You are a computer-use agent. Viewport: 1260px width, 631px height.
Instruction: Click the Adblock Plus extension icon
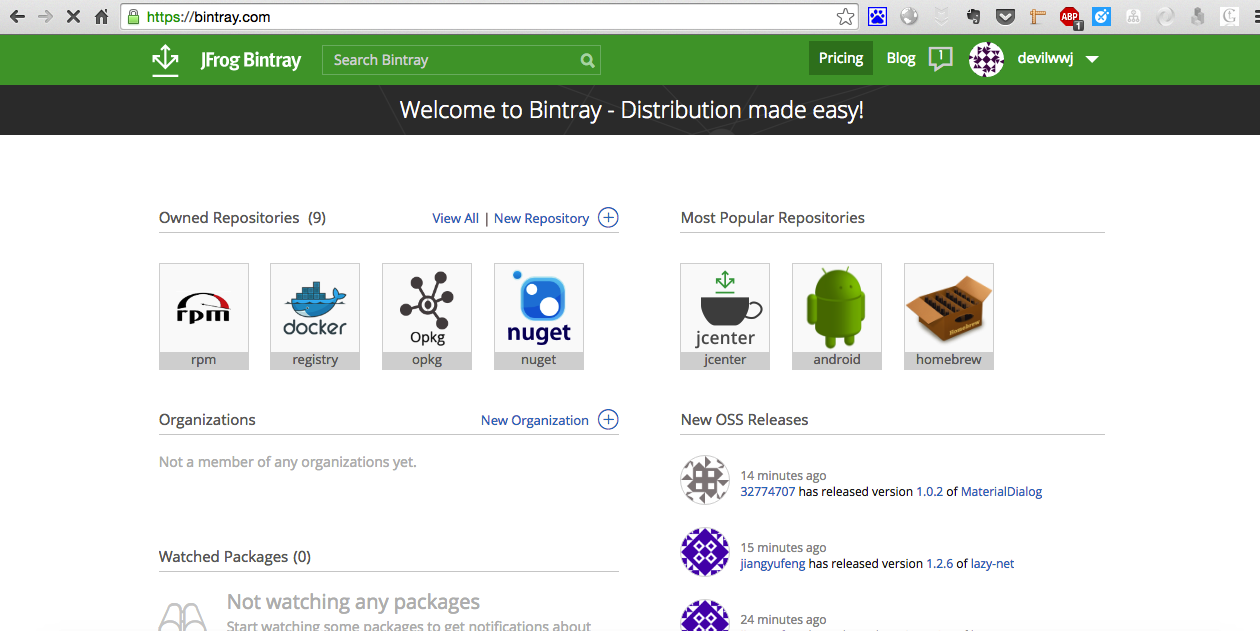1070,16
